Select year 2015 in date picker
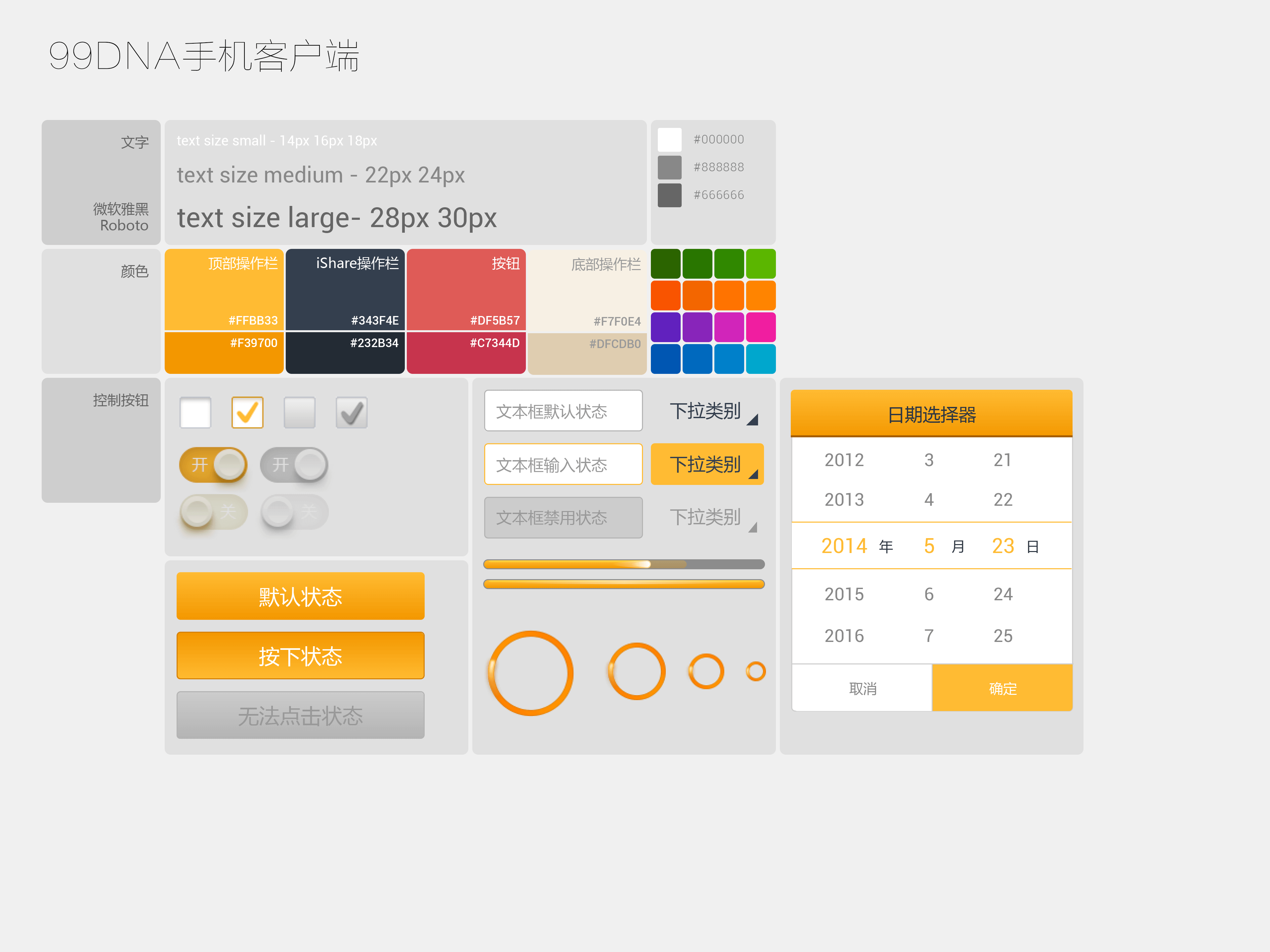 coord(844,594)
